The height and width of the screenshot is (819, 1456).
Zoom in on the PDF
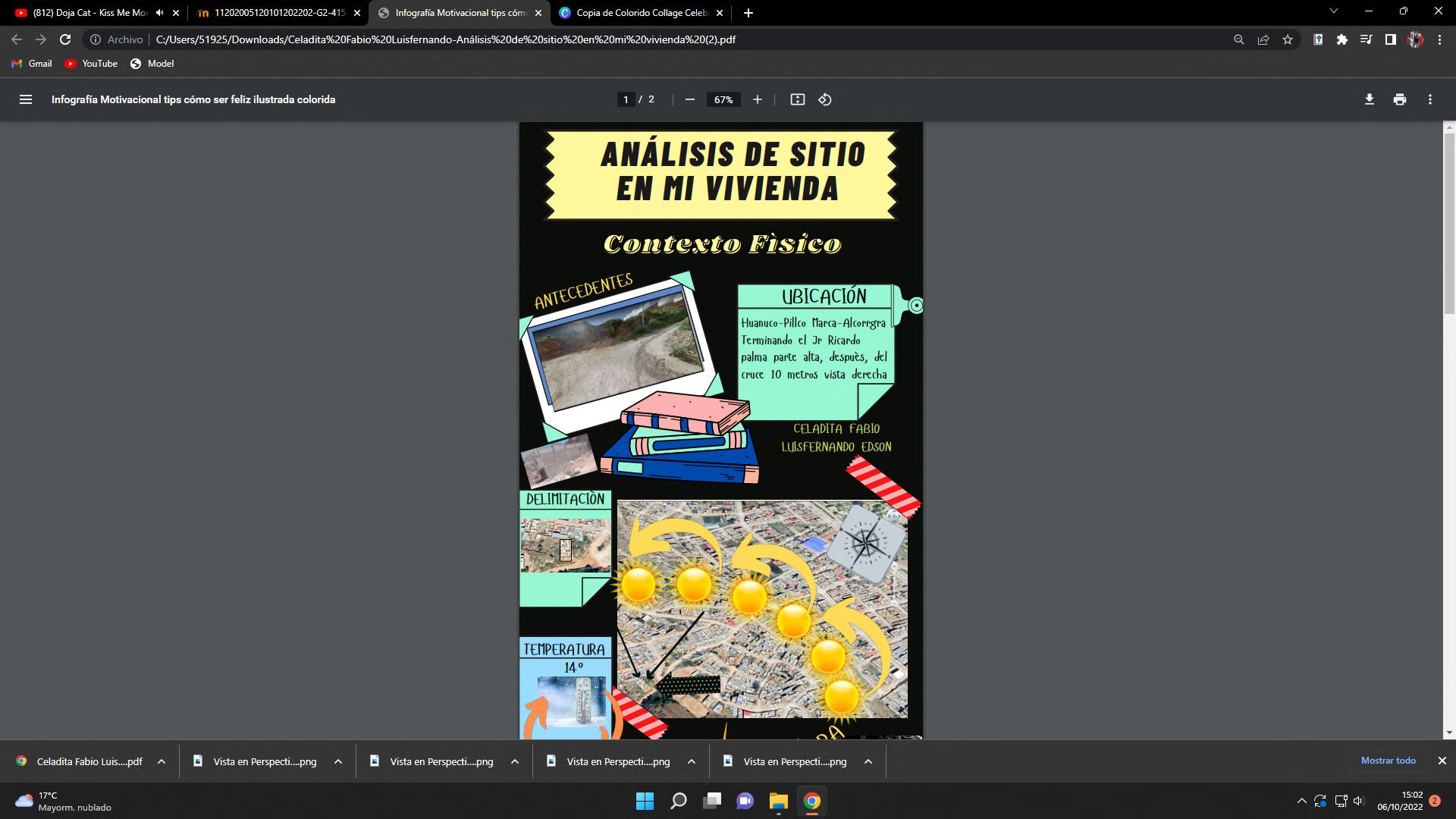point(757,99)
